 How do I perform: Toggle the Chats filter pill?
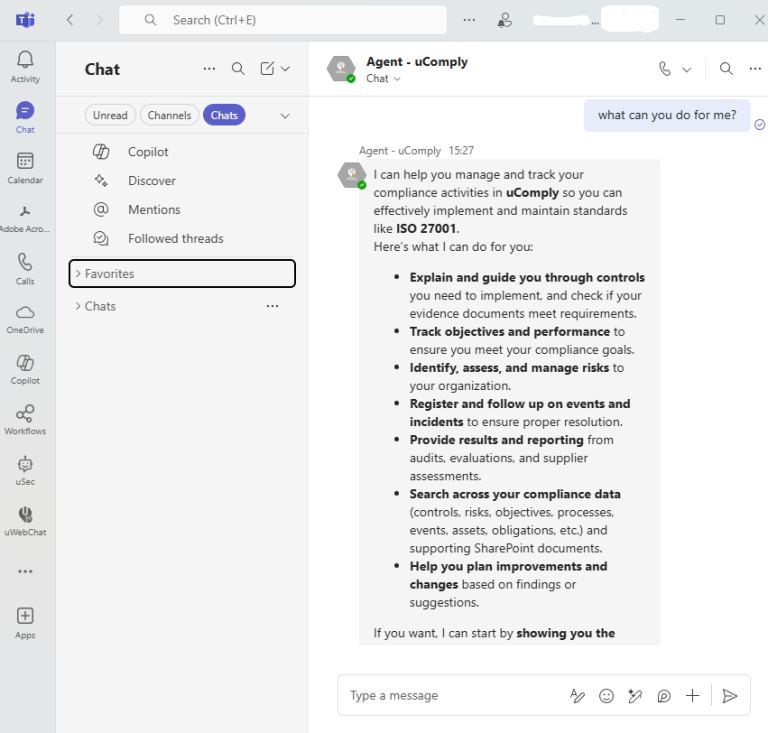224,115
